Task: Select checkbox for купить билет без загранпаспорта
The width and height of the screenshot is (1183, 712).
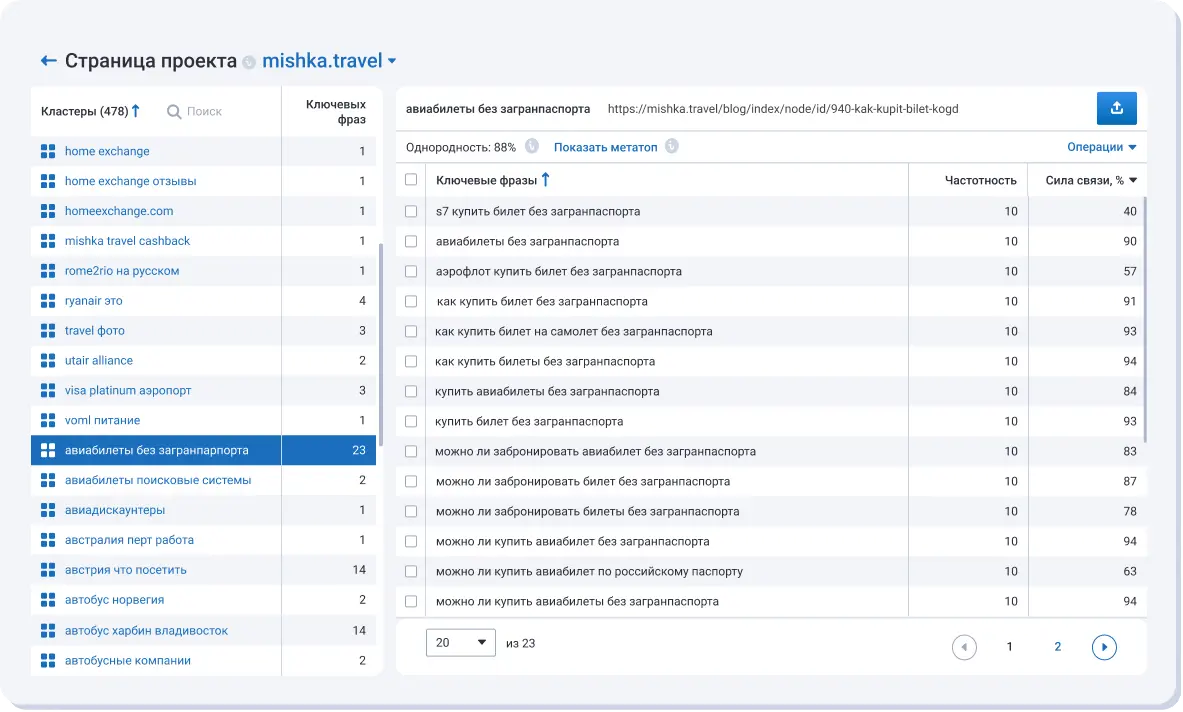Action: pyautogui.click(x=411, y=421)
